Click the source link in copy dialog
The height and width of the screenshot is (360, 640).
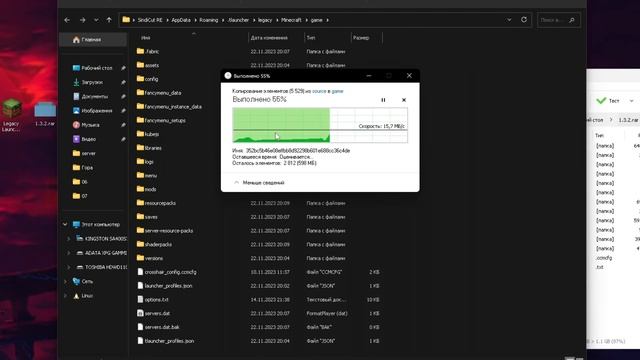[x=319, y=91]
